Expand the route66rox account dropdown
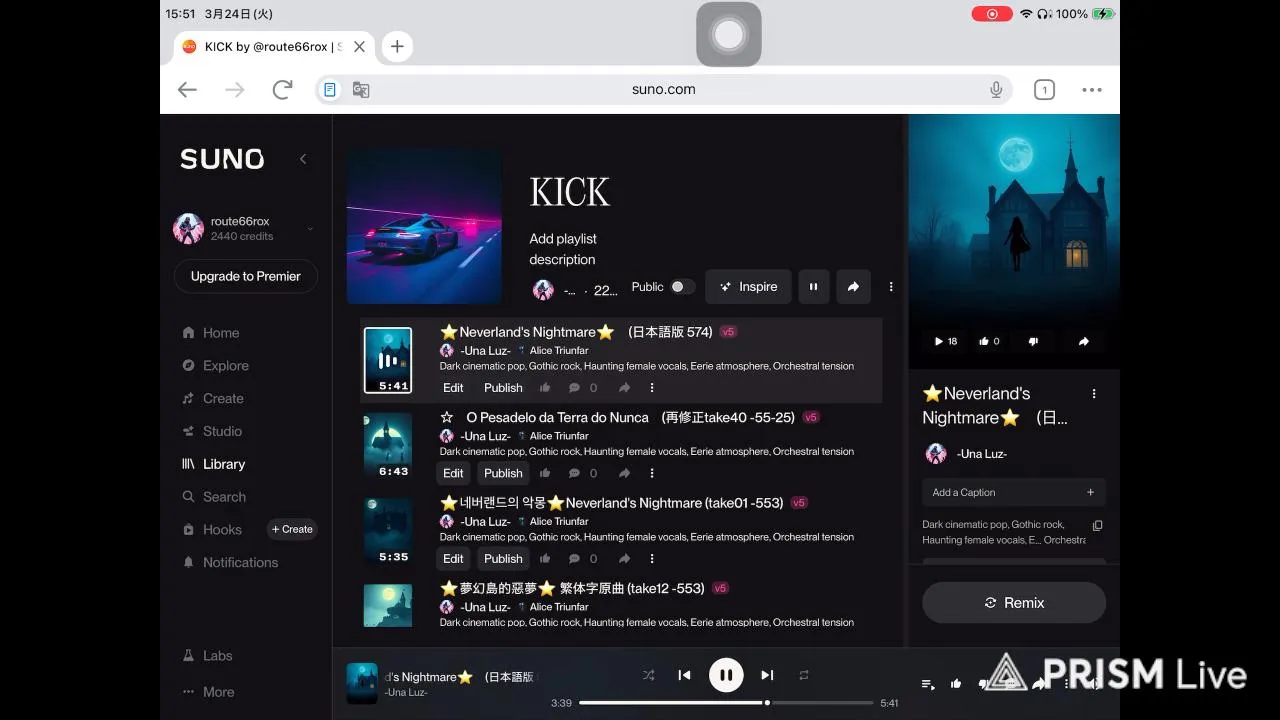 click(309, 229)
